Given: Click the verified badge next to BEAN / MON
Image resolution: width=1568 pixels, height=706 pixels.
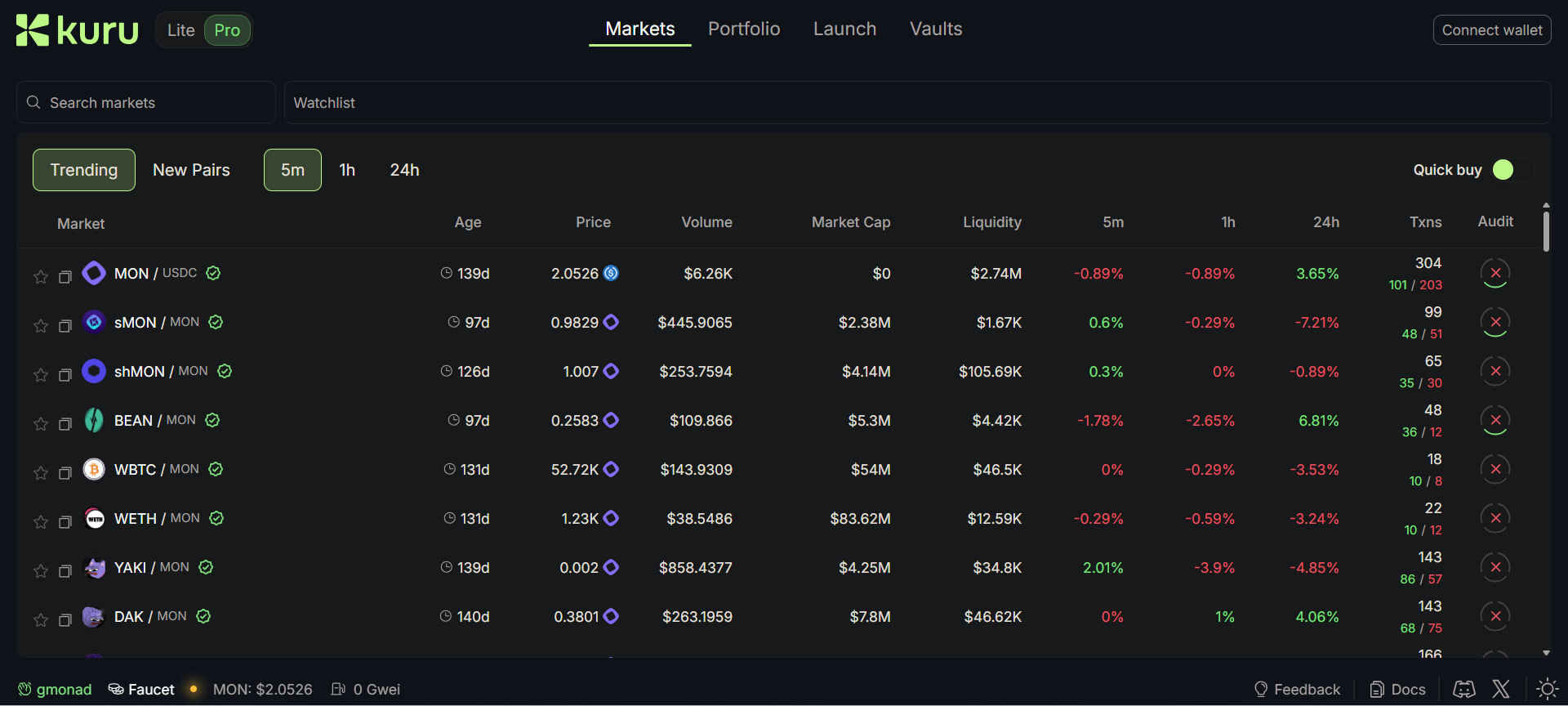Looking at the screenshot, I should 212,420.
